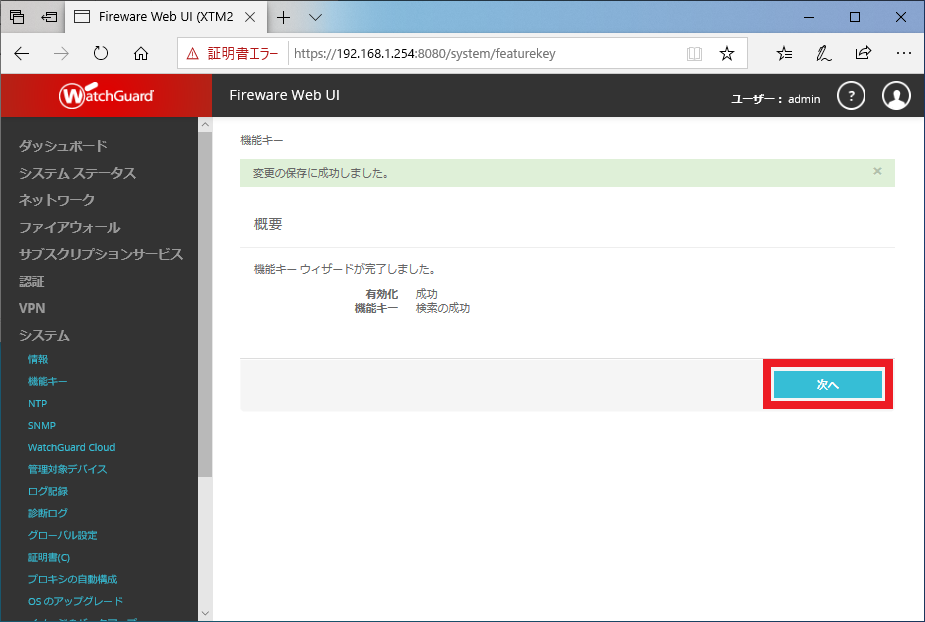Open the プロキシの自動構成 link
The width and height of the screenshot is (925, 622).
coord(72,579)
